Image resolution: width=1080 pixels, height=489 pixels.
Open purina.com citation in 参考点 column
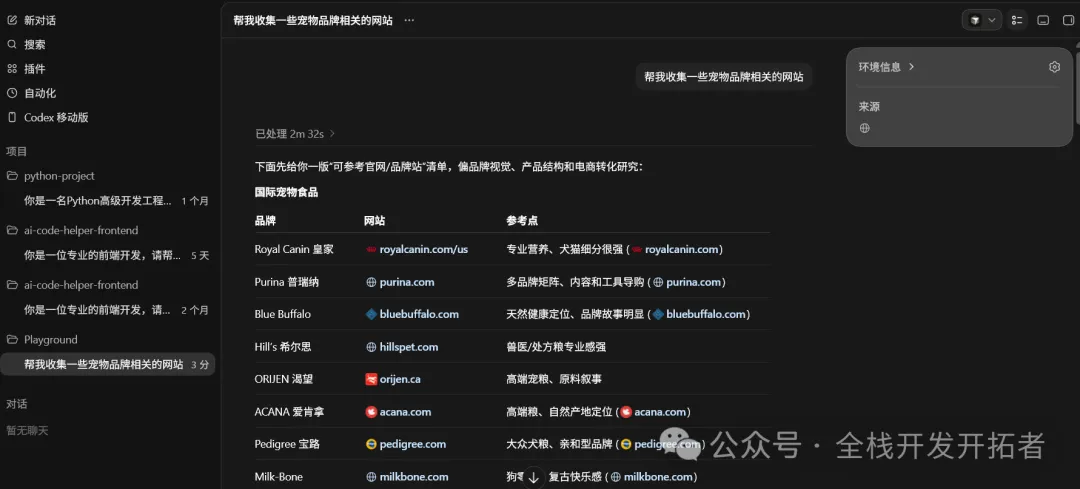pyautogui.click(x=694, y=282)
